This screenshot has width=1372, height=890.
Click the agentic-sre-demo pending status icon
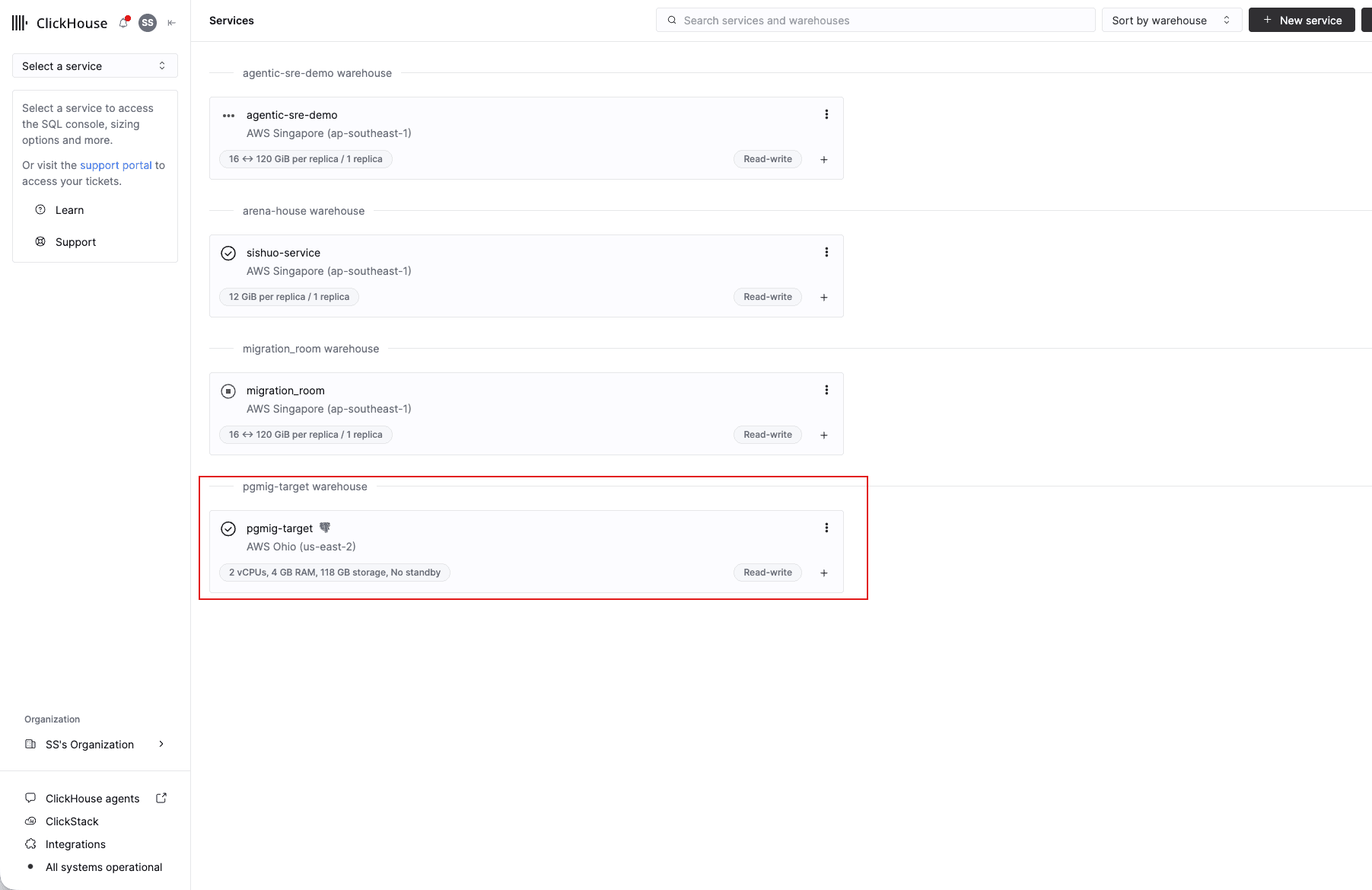tap(228, 116)
